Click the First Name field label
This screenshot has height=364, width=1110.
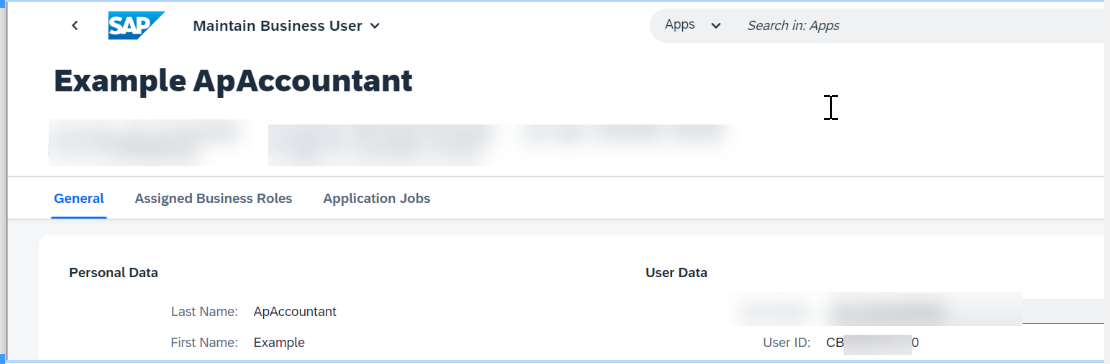coord(204,343)
